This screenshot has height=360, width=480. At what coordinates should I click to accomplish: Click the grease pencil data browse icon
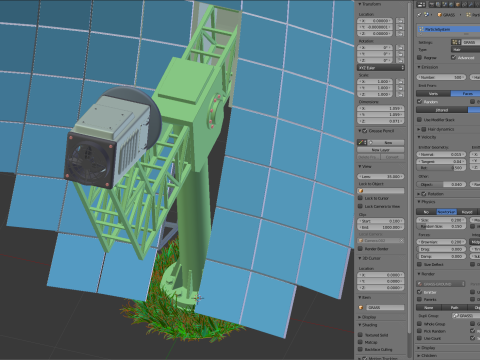coord(362,142)
